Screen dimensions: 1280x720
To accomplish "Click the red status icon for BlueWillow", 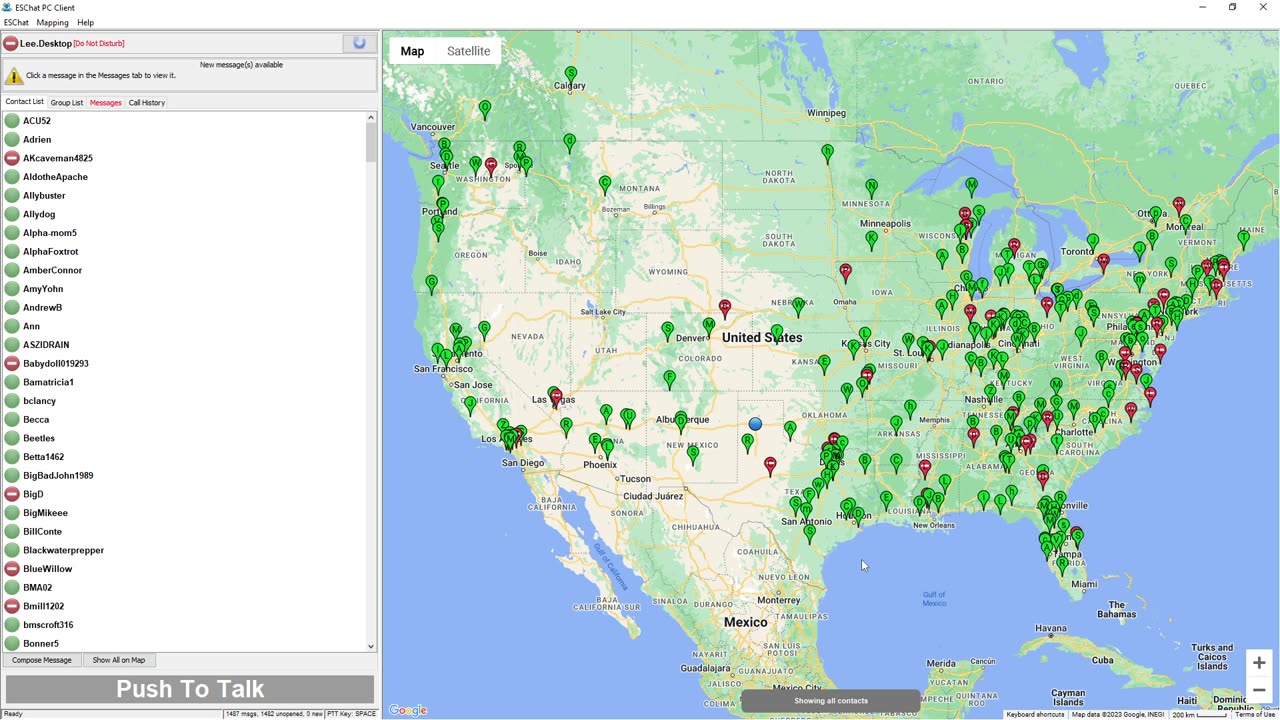I will [x=12, y=569].
